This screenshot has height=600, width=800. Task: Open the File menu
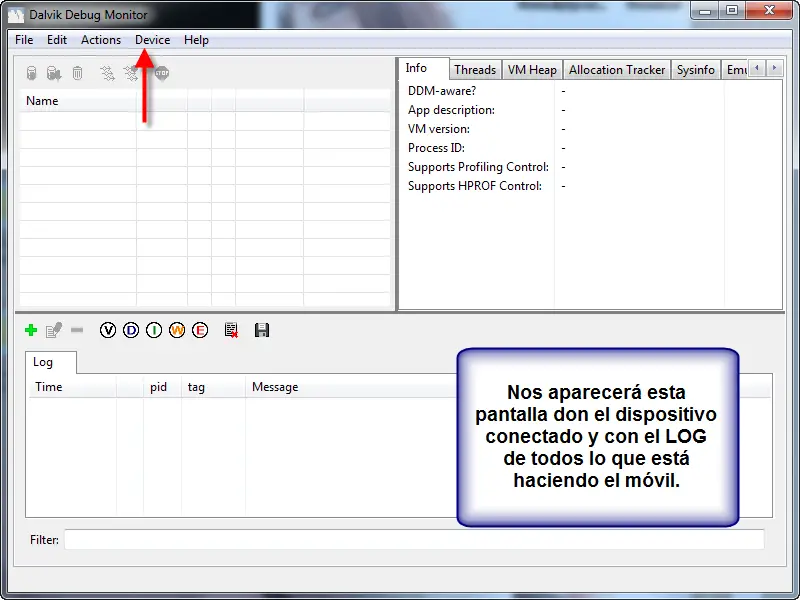pos(24,40)
